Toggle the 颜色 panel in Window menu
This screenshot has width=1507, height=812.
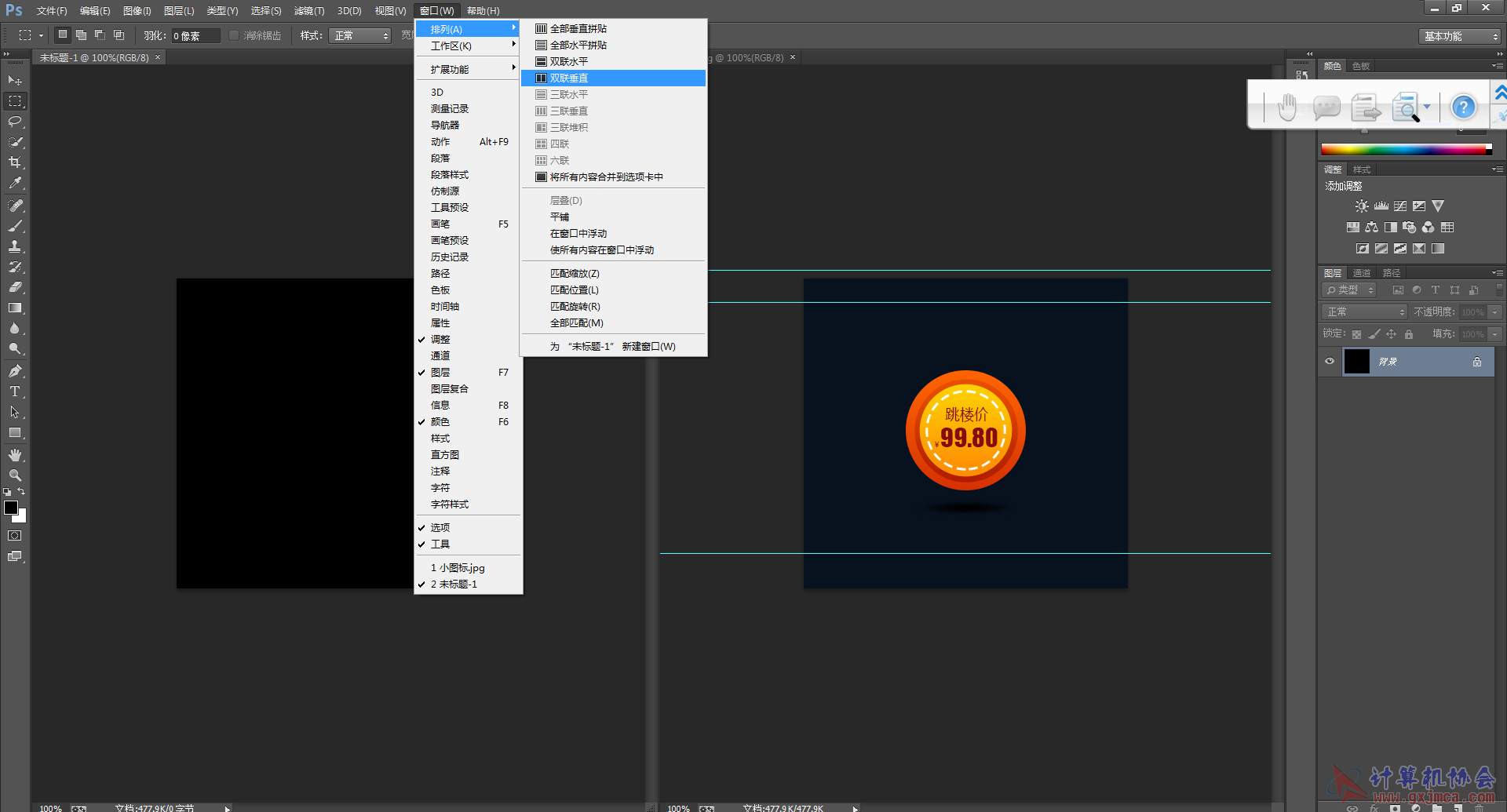(469, 422)
